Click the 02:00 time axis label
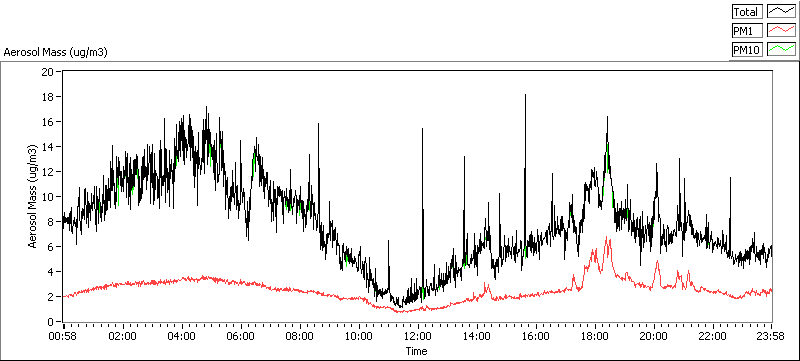800x361 pixels. [x=123, y=336]
